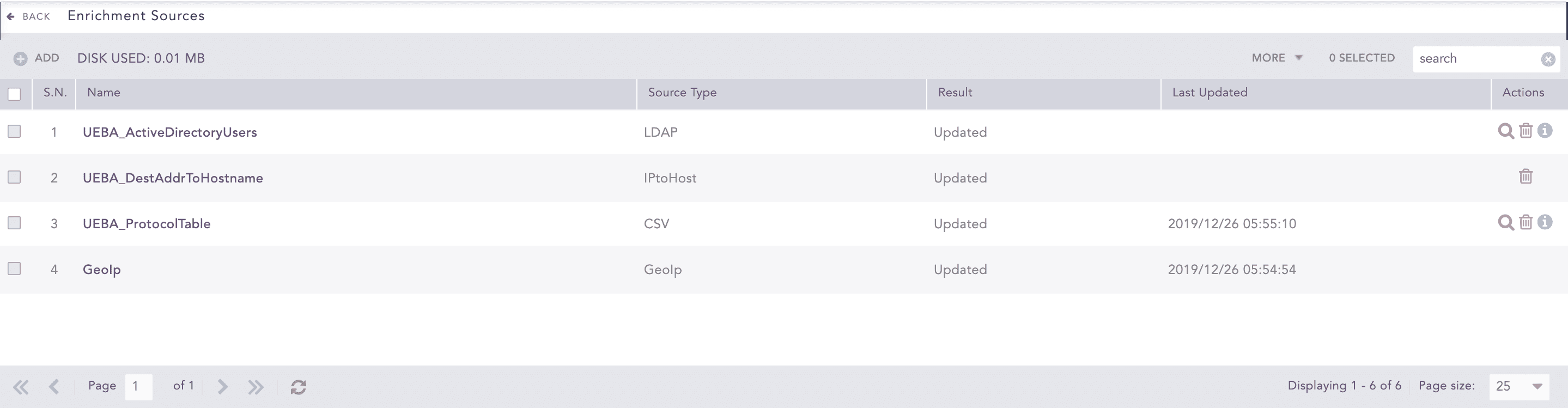The height and width of the screenshot is (408, 1568).
Task: Refresh the enrichment sources list
Action: click(x=298, y=386)
